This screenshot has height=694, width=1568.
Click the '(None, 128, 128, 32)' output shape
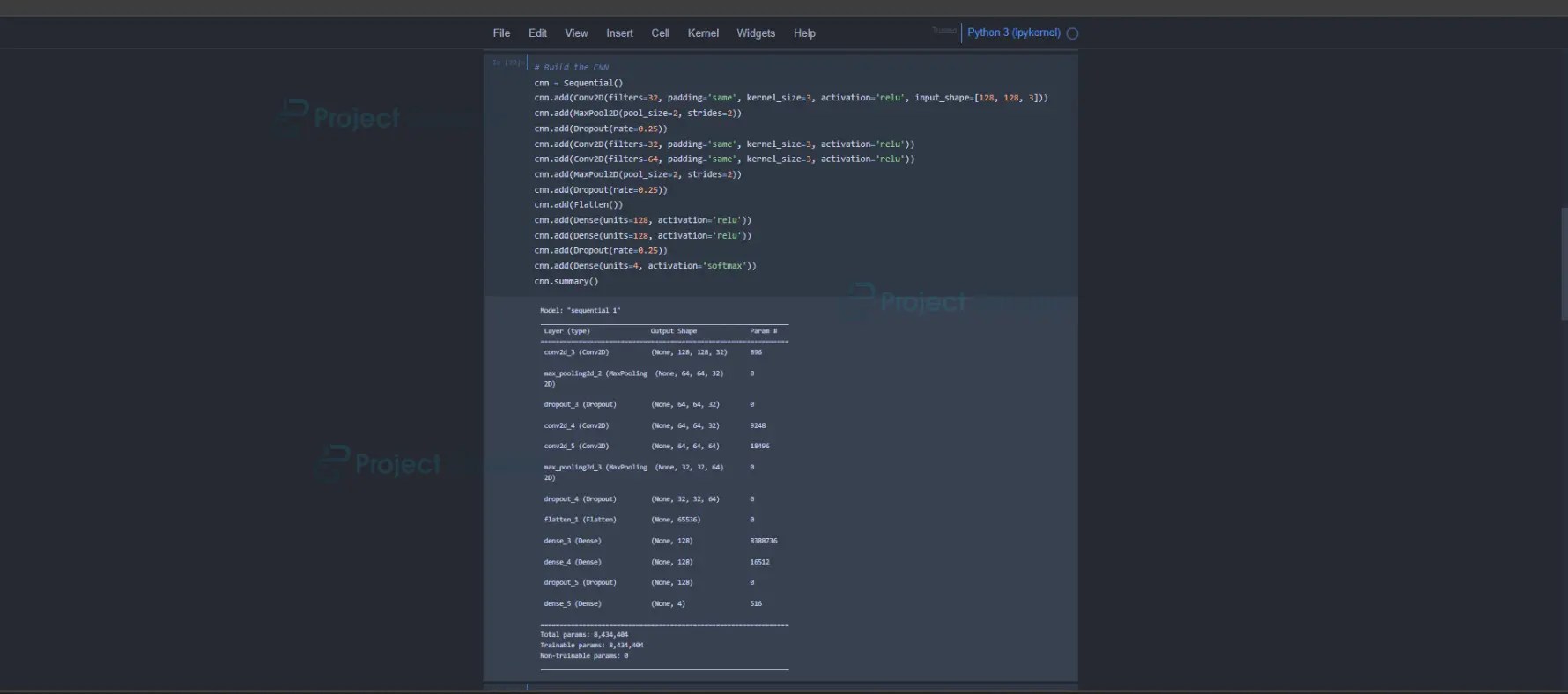click(x=689, y=352)
